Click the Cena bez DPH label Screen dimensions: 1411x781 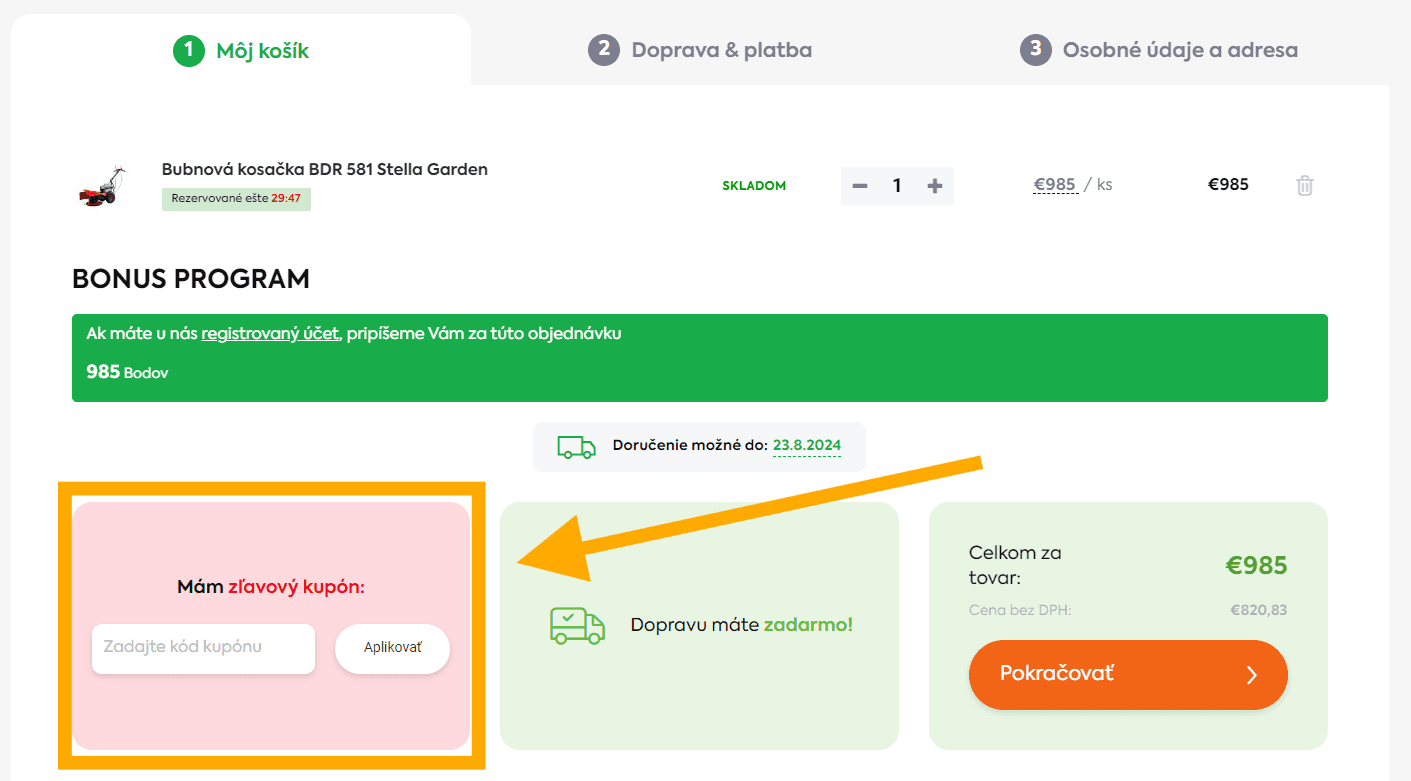coord(1020,610)
